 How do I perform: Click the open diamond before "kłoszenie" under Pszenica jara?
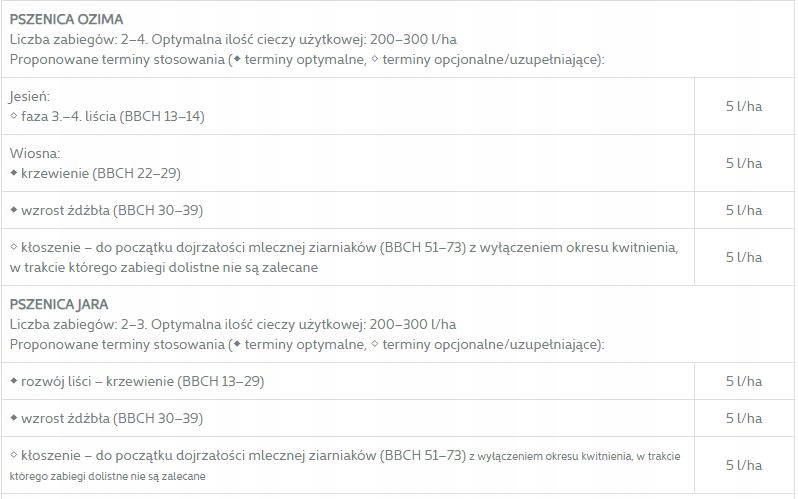coord(14,455)
